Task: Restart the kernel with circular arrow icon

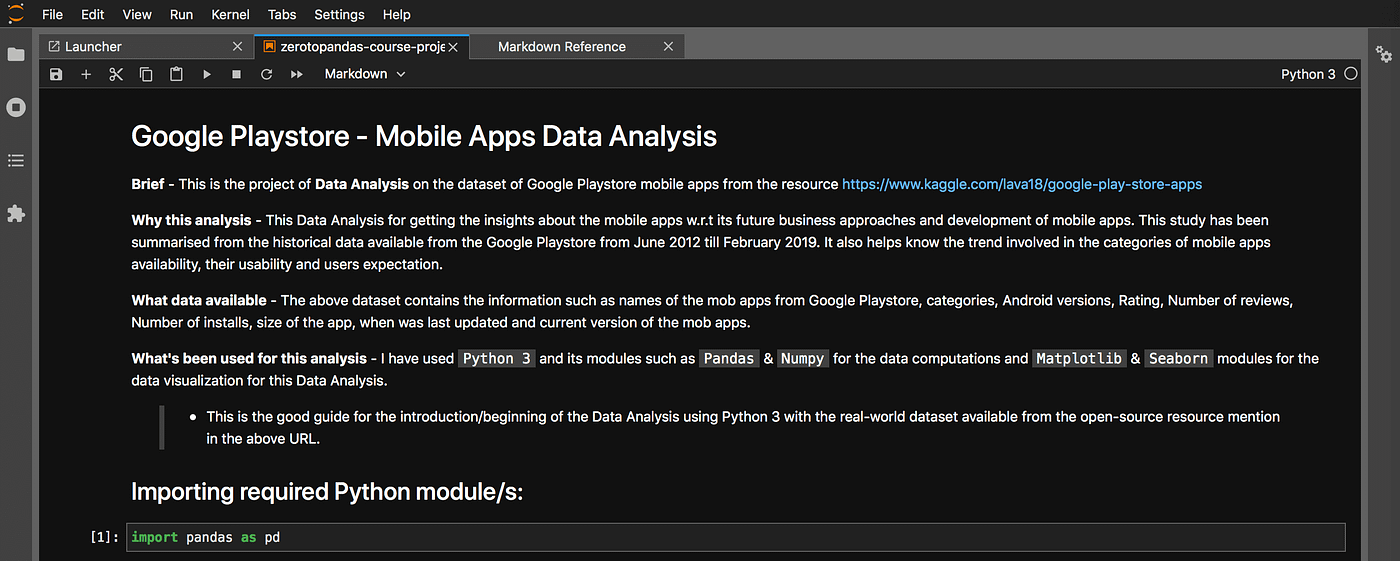Action: click(266, 74)
